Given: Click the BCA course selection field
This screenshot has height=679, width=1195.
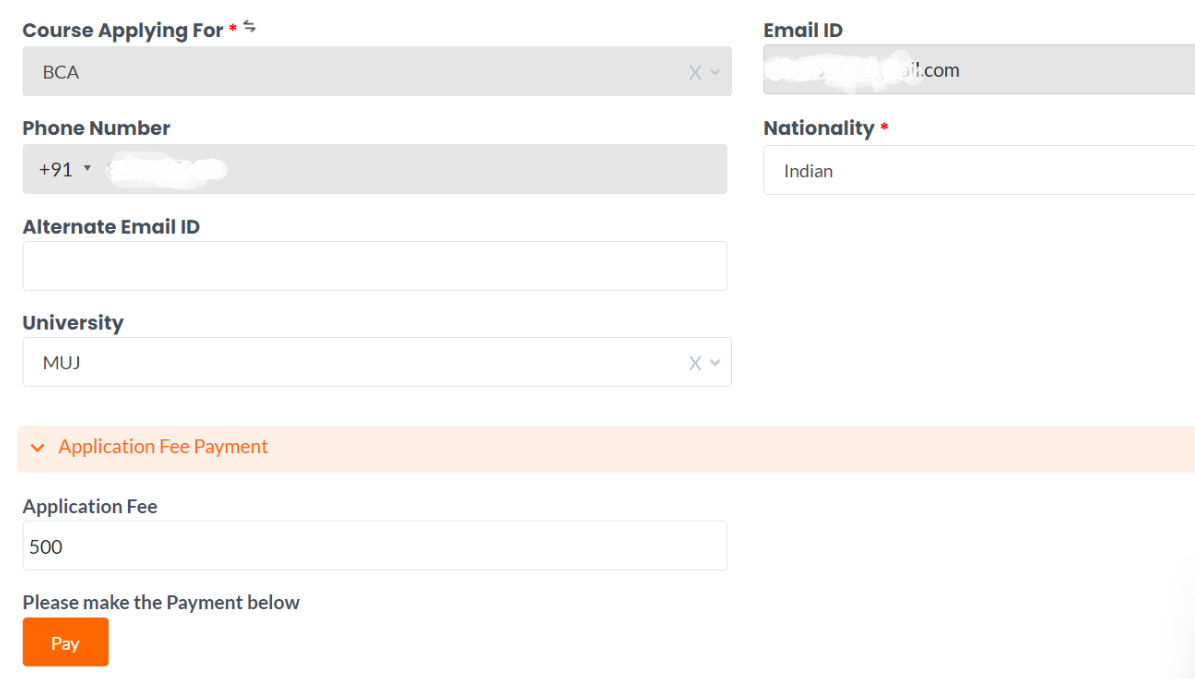Looking at the screenshot, I should pyautogui.click(x=350, y=72).
